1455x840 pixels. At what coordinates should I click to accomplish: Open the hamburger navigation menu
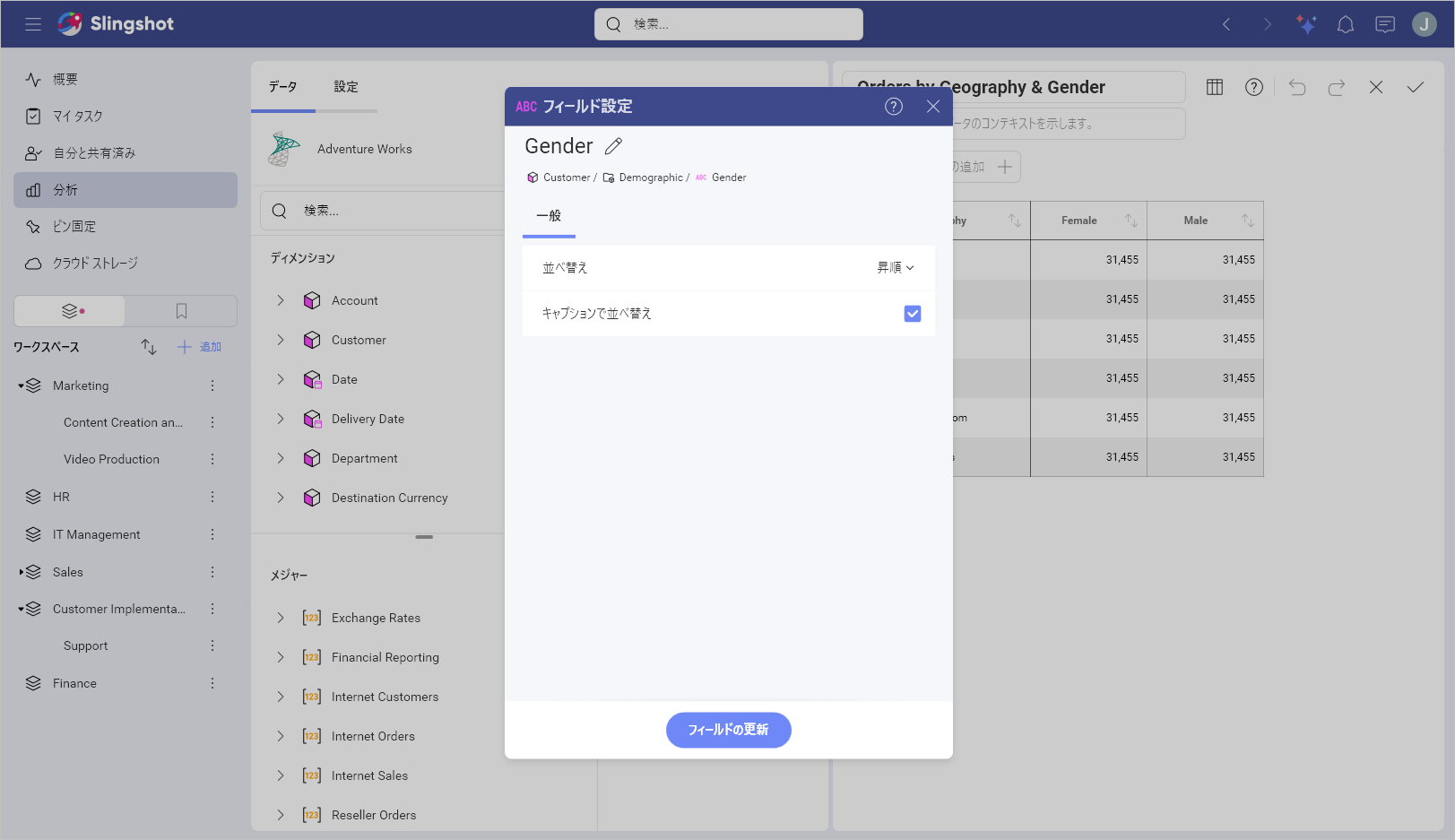pos(33,24)
